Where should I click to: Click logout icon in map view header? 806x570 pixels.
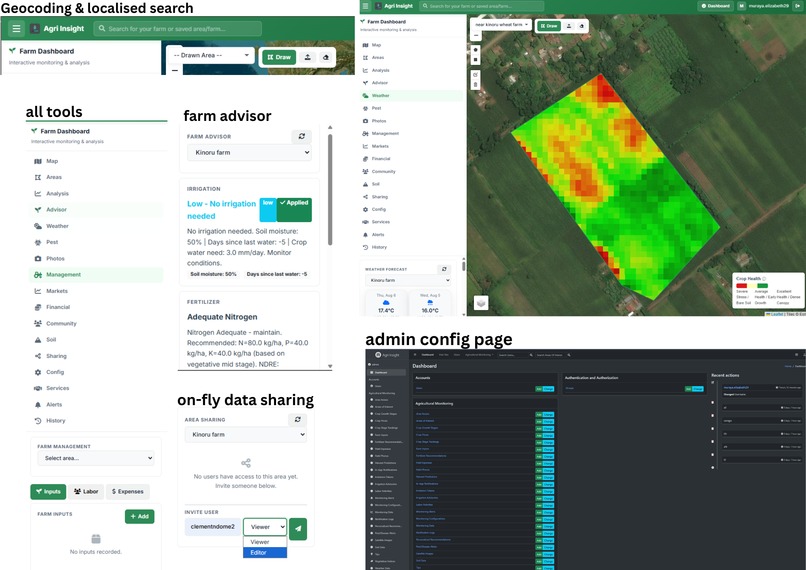[x=798, y=6]
